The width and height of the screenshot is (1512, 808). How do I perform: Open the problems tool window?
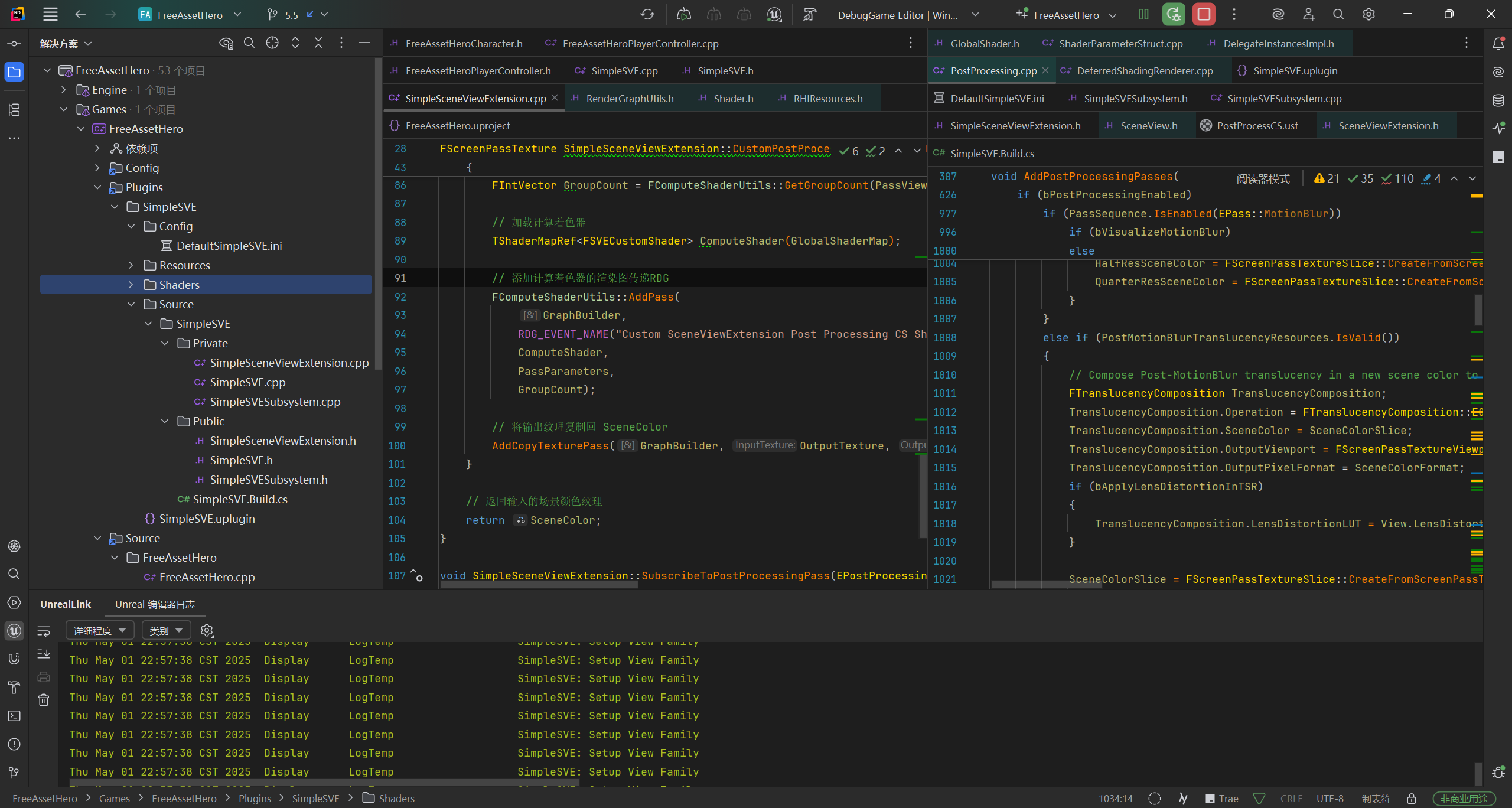[14, 744]
